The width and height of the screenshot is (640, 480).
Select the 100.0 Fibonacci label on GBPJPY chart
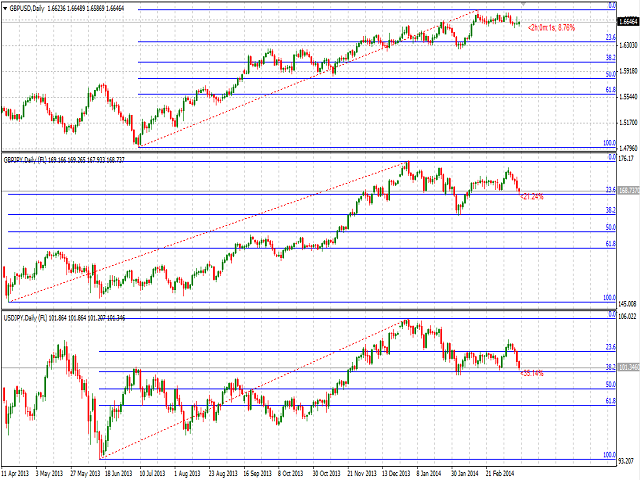(x=610, y=298)
